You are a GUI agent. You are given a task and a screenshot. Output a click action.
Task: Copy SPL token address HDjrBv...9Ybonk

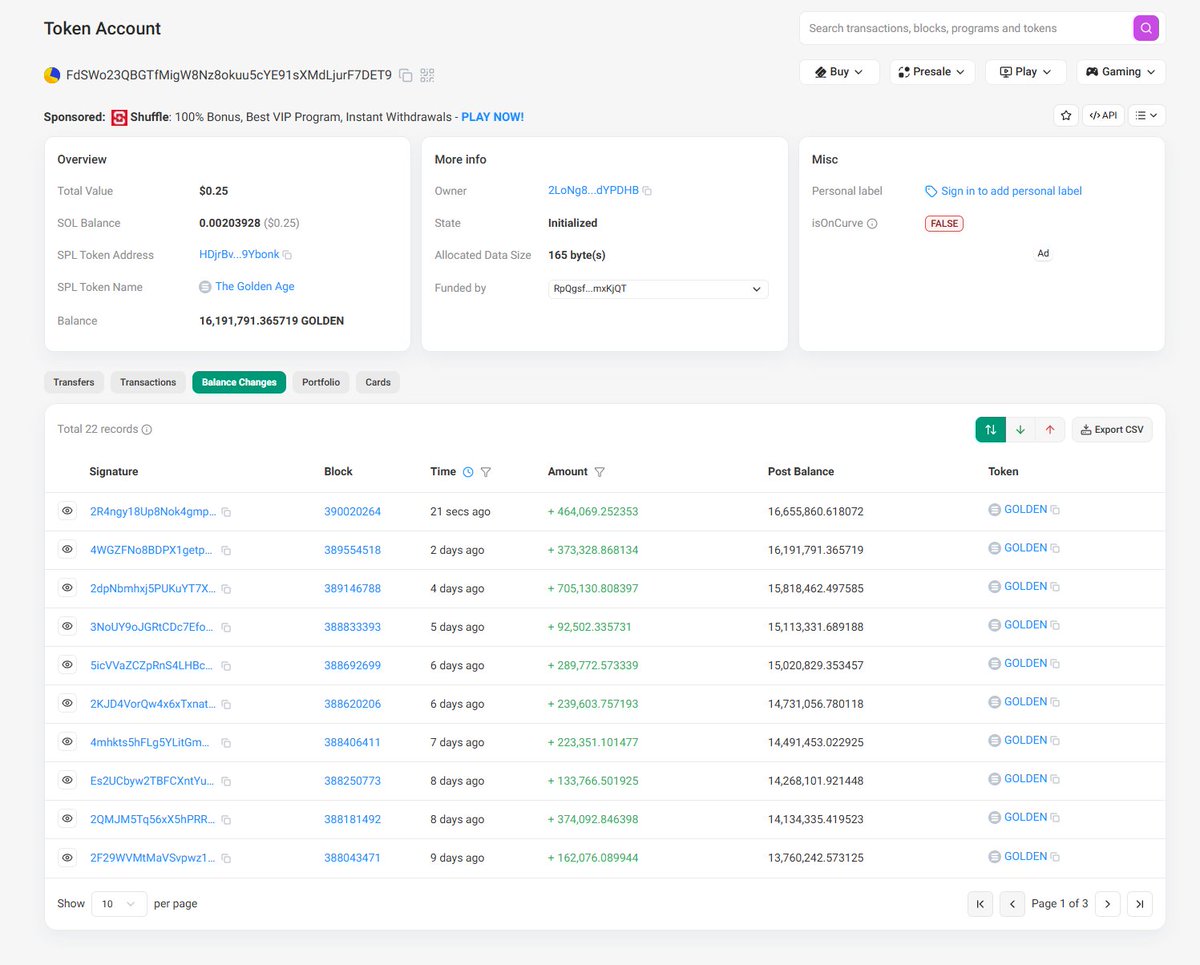tap(287, 255)
